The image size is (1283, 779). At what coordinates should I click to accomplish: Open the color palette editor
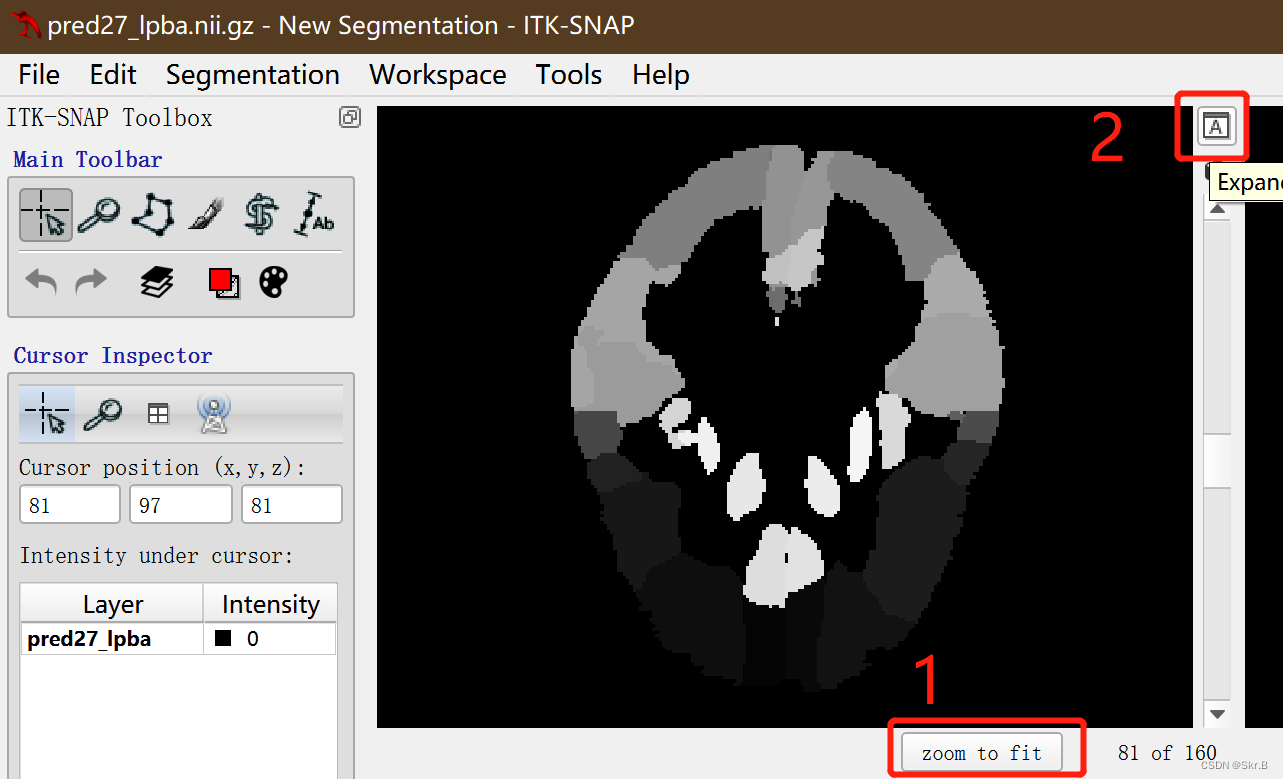pos(274,282)
